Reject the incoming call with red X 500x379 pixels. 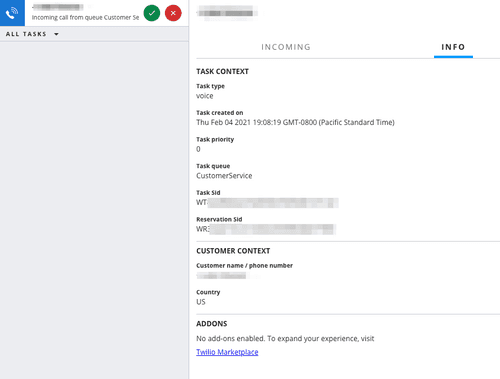pyautogui.click(x=173, y=13)
